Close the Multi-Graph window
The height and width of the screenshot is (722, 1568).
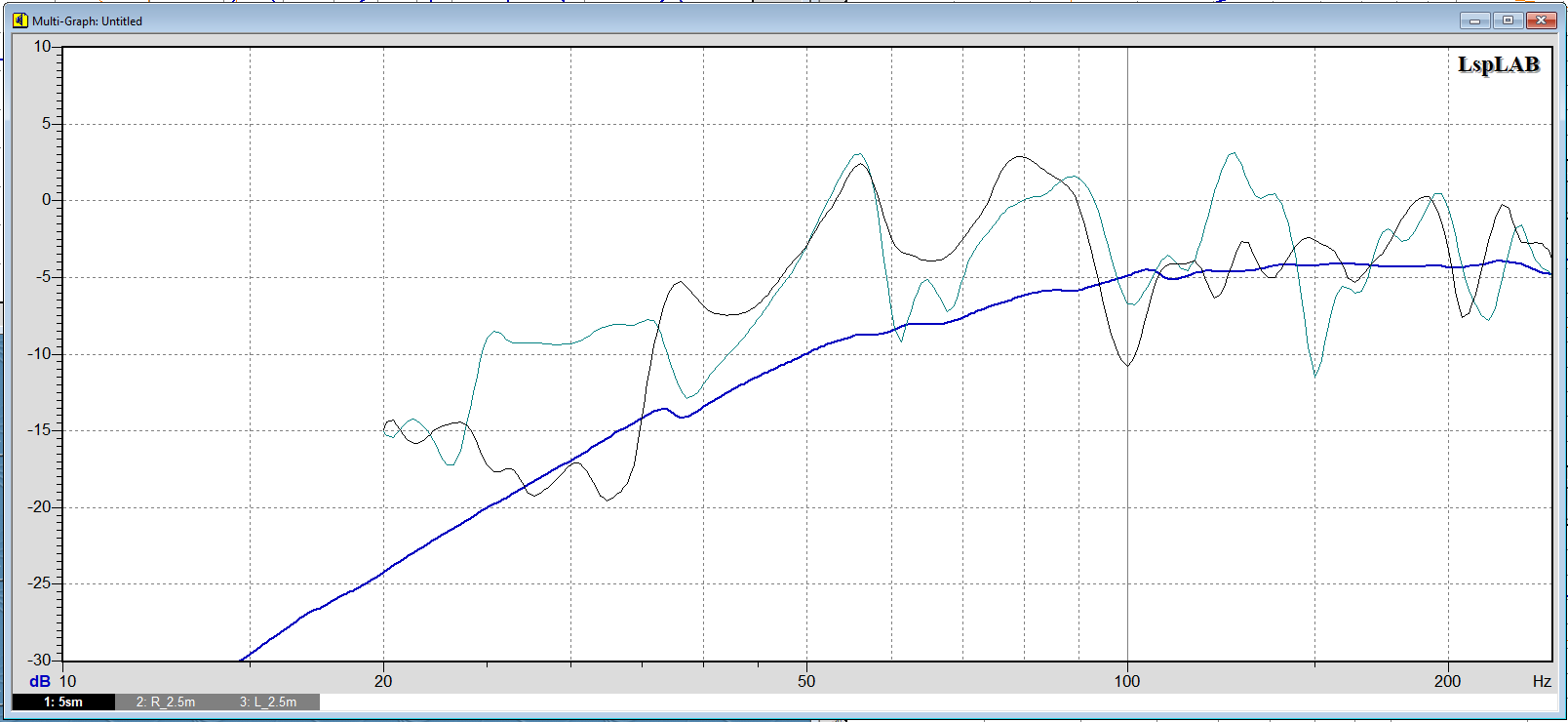(1542, 20)
